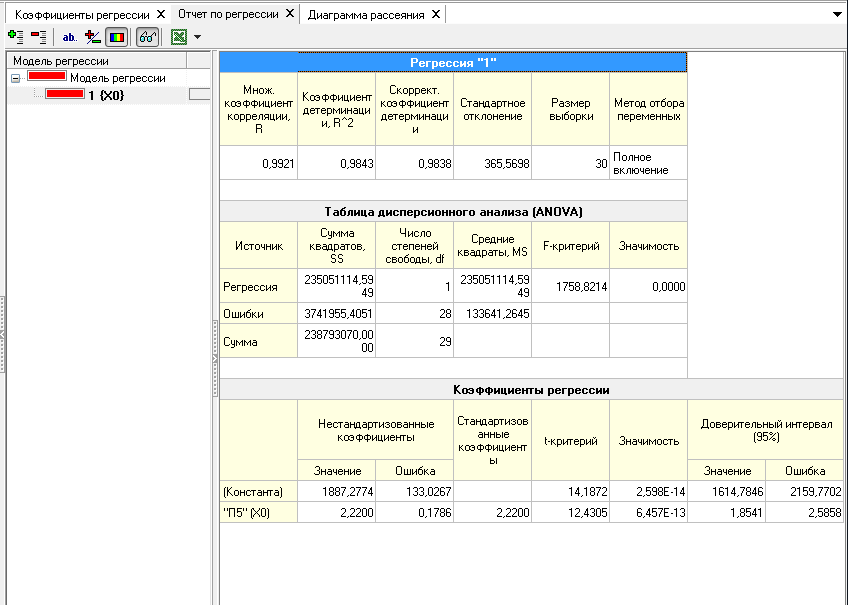Click the Нестандартизованные коэффициенты header

click(x=375, y=430)
